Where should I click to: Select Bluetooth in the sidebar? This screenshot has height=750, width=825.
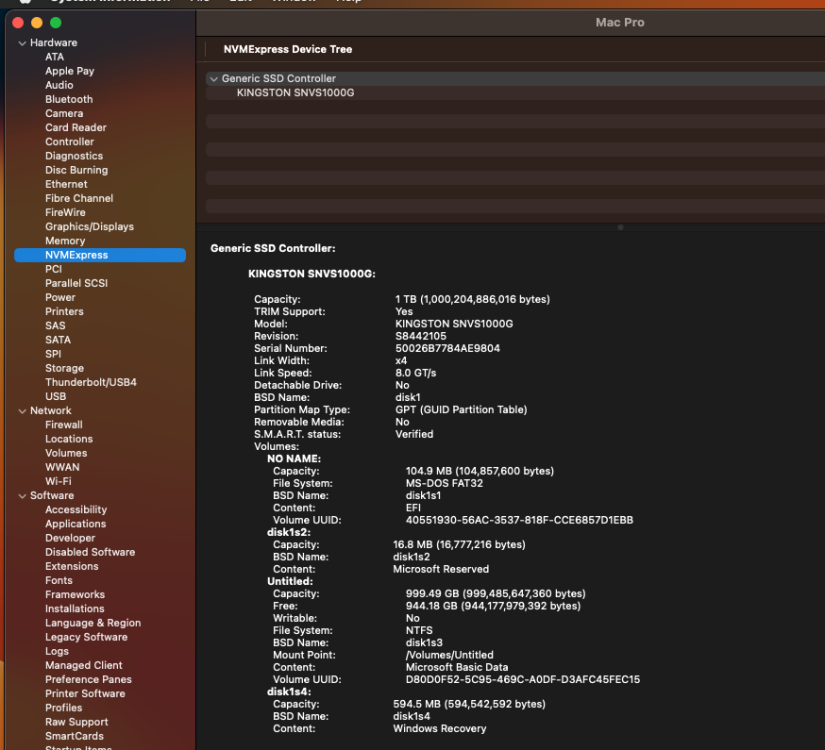pos(69,99)
